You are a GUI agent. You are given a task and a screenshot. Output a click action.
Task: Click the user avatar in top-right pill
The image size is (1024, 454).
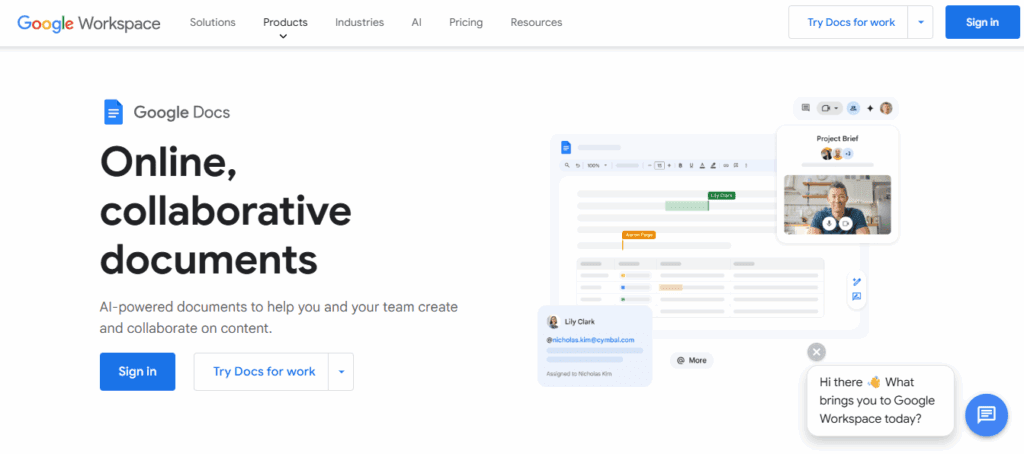pyautogui.click(x=886, y=108)
